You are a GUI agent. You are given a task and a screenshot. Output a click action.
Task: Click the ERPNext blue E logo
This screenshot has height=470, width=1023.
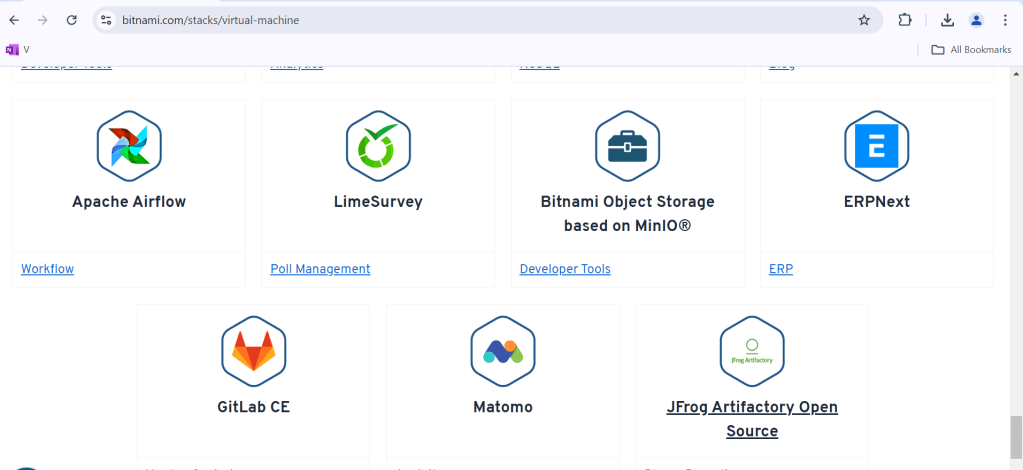pos(877,146)
